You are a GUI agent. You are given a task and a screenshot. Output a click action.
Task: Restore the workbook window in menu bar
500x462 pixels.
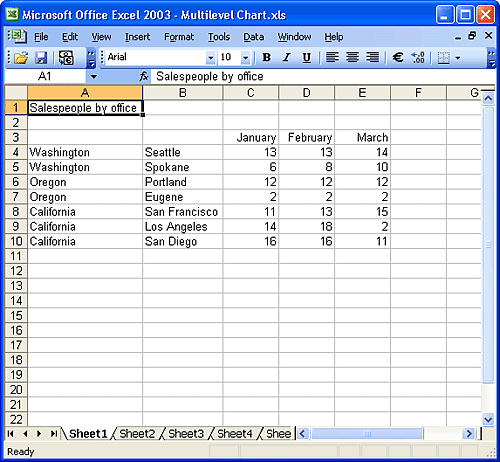[x=472, y=36]
